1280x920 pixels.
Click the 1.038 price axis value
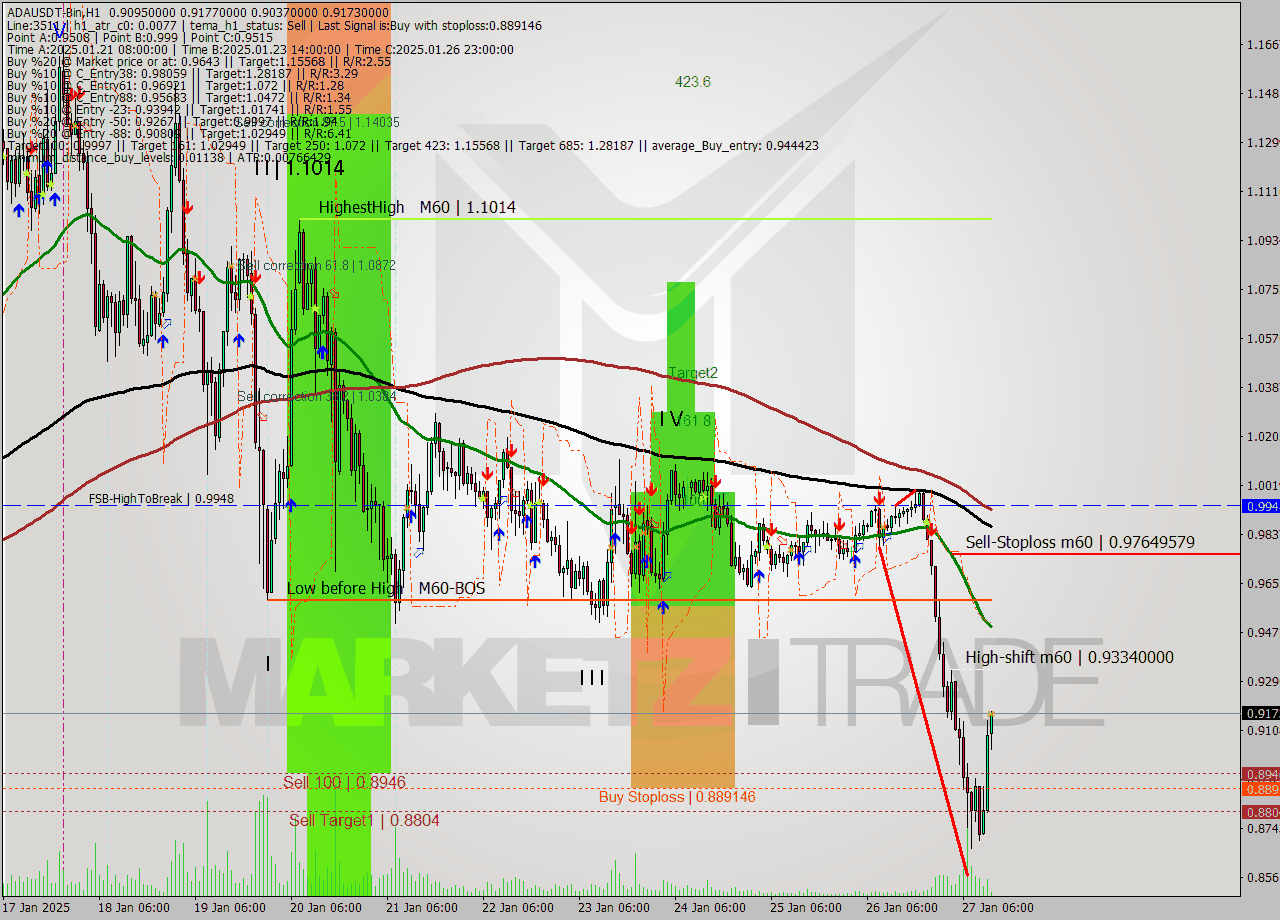[x=1262, y=387]
